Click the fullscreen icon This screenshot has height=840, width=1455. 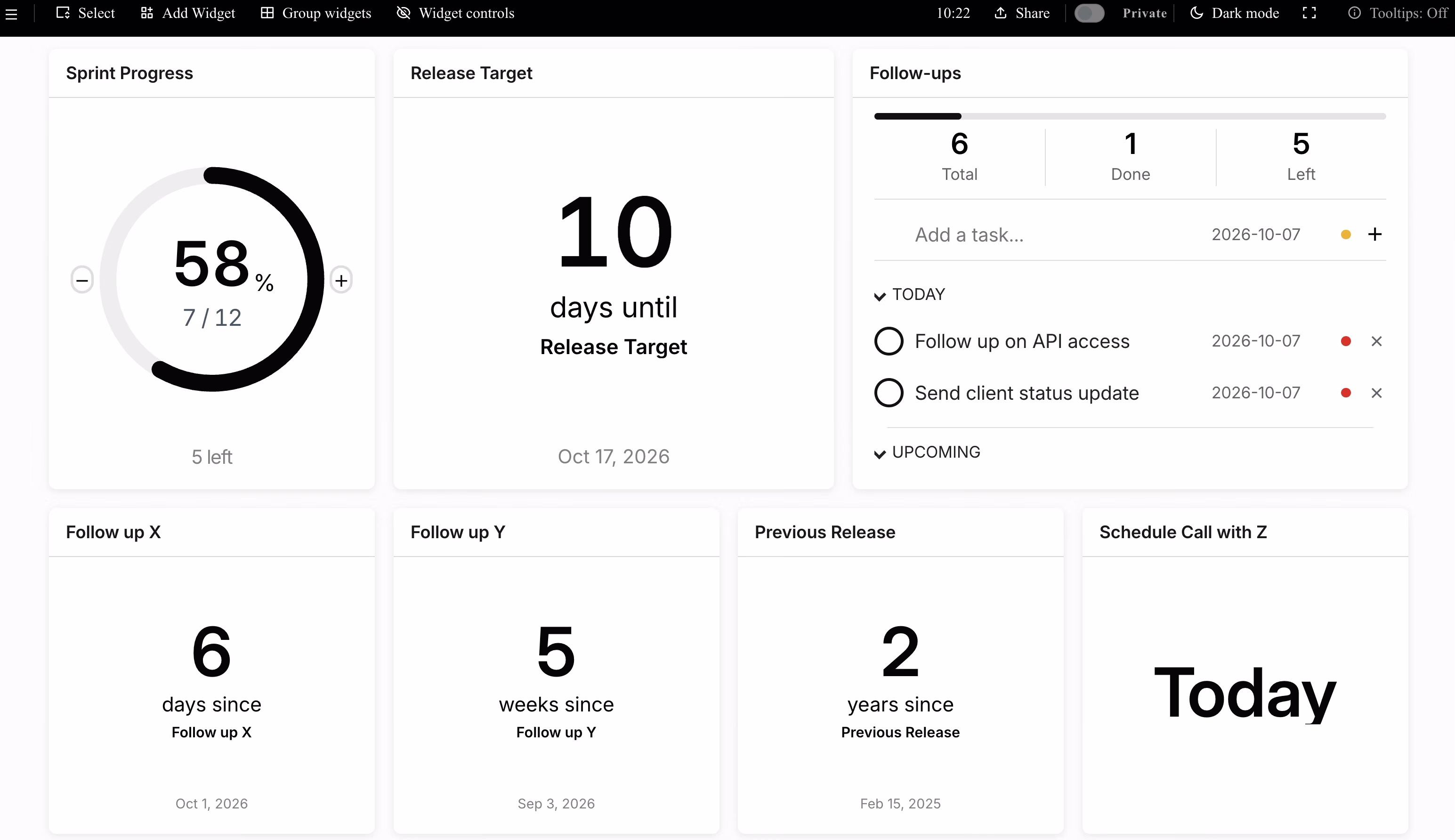1309,13
